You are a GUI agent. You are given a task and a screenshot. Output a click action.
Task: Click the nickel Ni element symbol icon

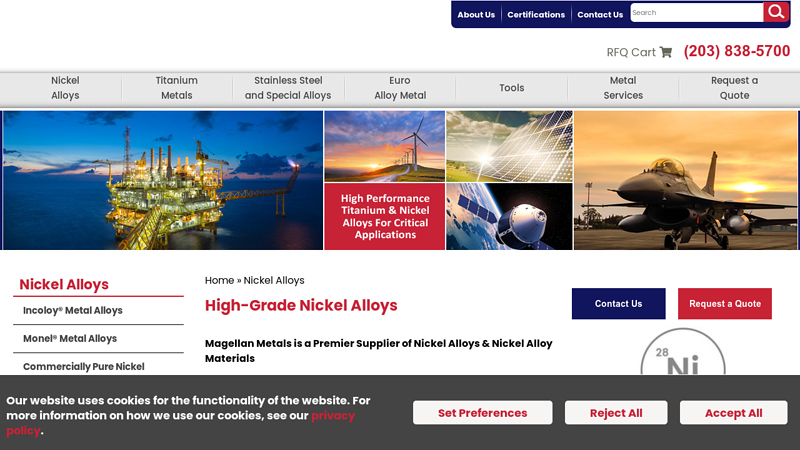682,359
